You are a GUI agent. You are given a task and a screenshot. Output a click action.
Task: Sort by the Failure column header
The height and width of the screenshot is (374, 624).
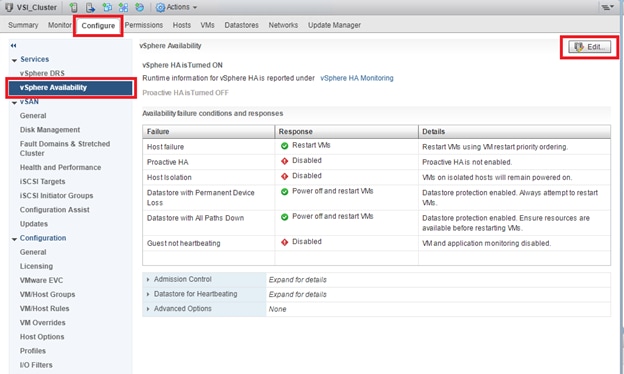(209, 132)
